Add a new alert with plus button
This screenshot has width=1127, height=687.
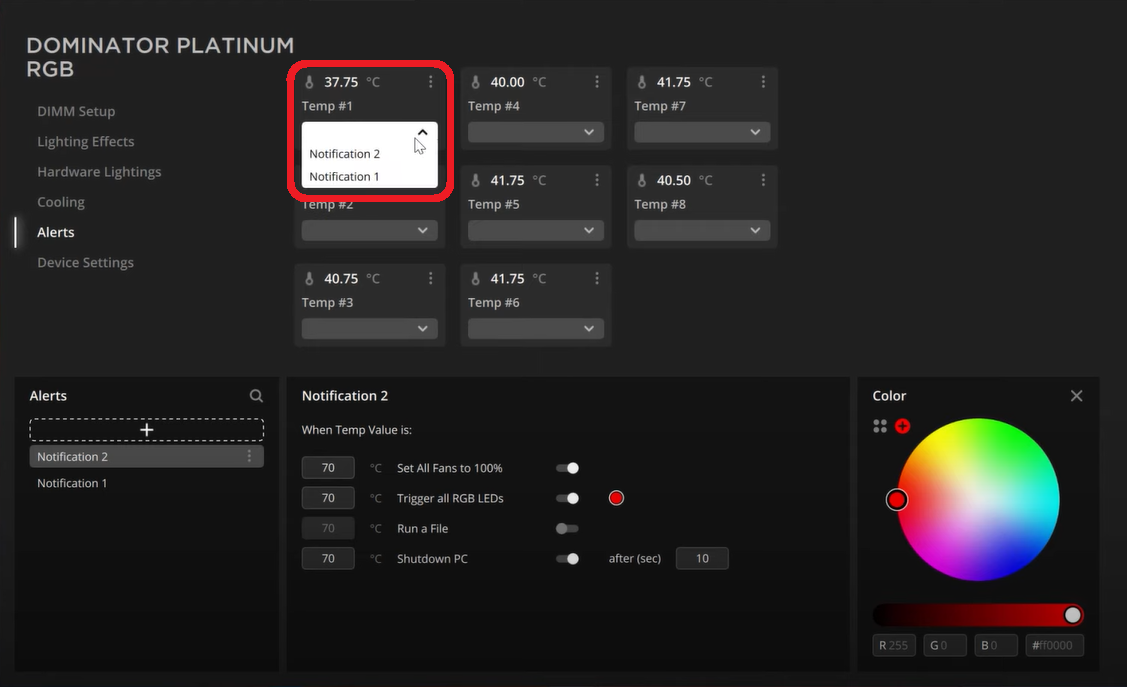coord(146,430)
